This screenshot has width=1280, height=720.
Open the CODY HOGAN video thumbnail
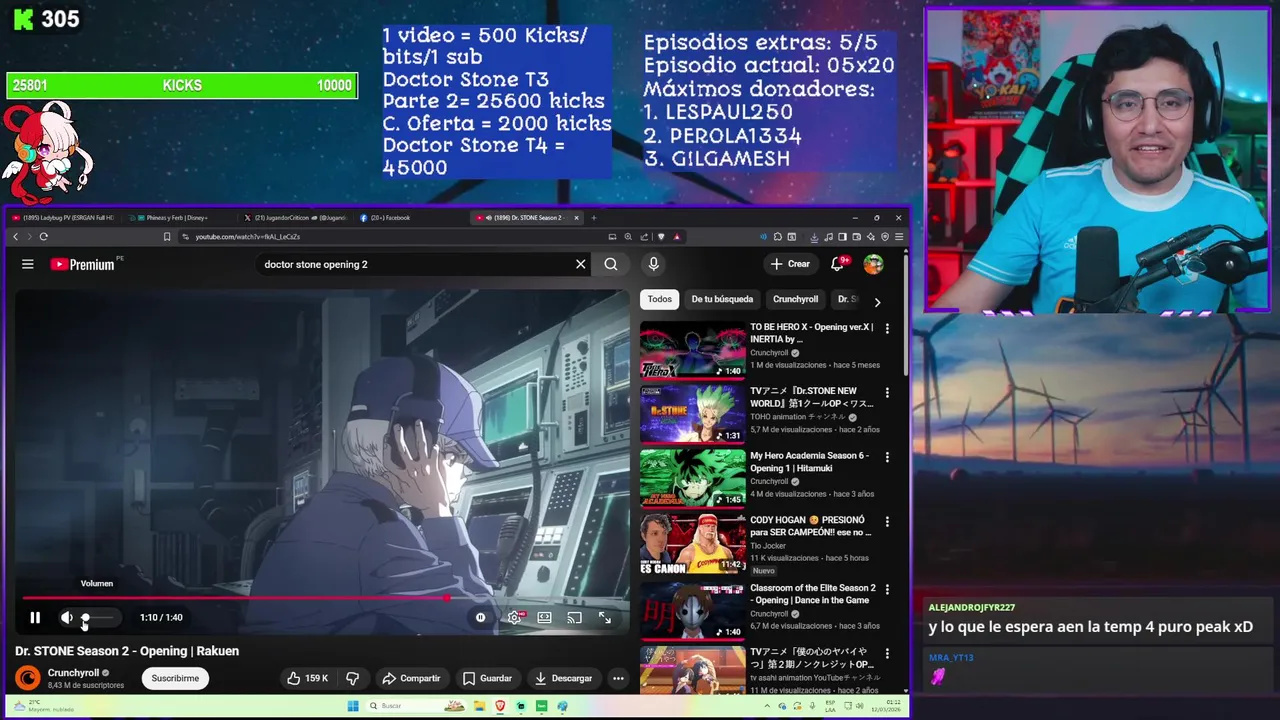693,543
